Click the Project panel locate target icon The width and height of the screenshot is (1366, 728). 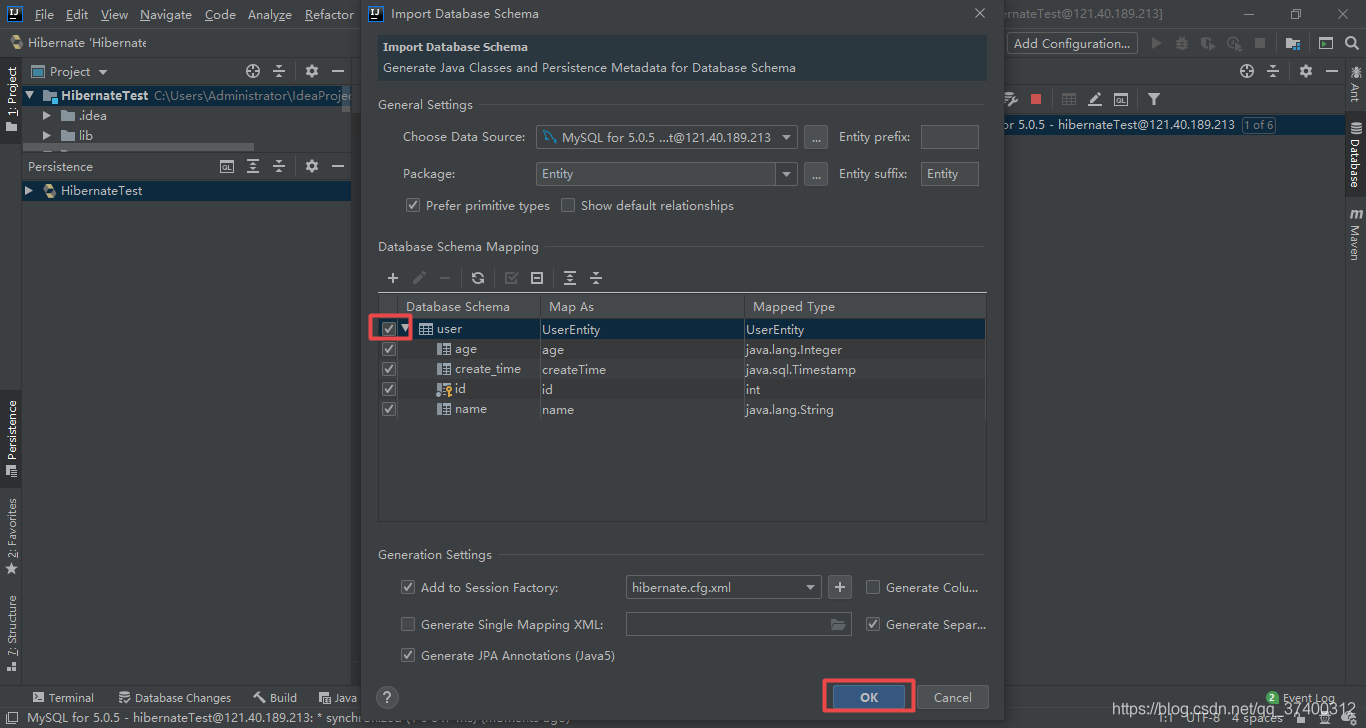tap(253, 71)
